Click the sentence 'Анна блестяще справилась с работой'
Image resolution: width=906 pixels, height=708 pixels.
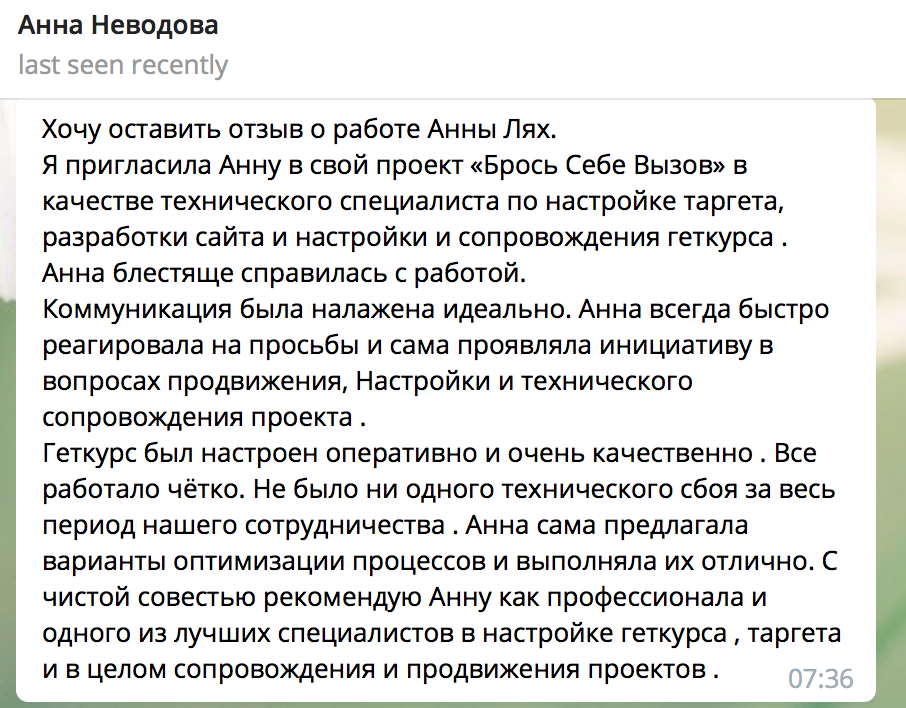pyautogui.click(x=284, y=274)
